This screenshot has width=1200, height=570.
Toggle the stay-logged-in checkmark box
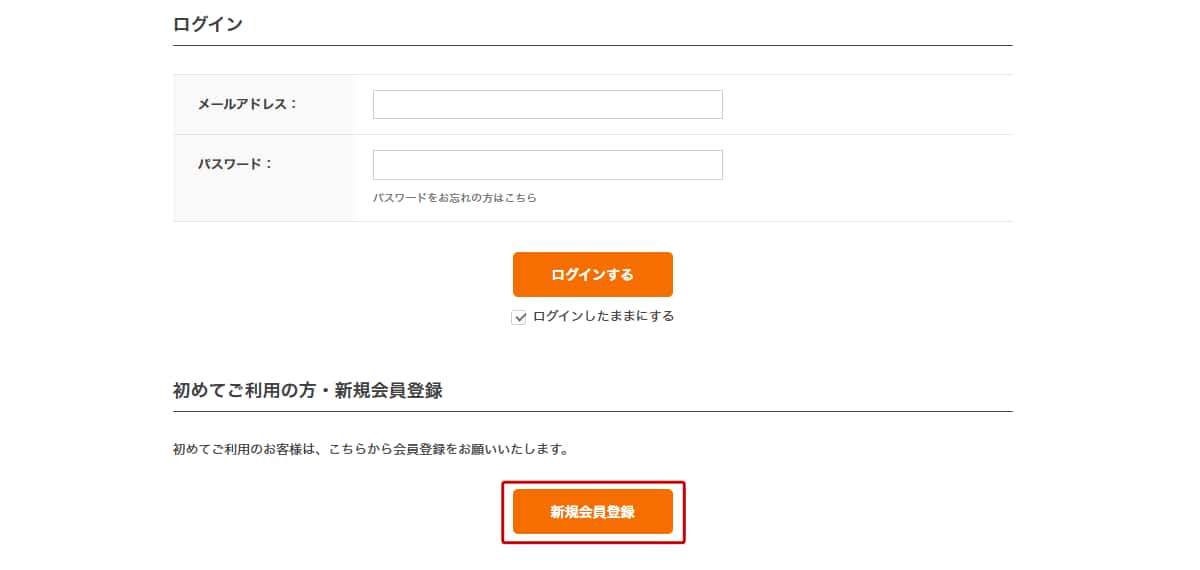click(x=519, y=317)
